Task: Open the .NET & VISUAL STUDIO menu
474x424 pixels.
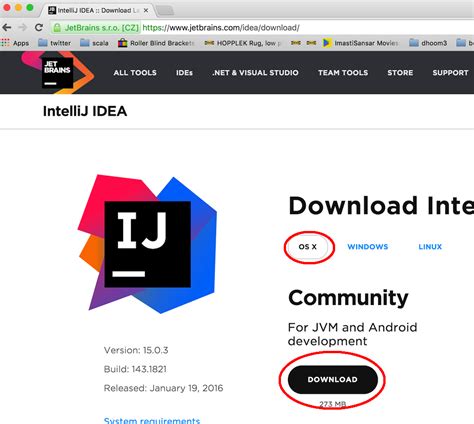Action: point(255,73)
